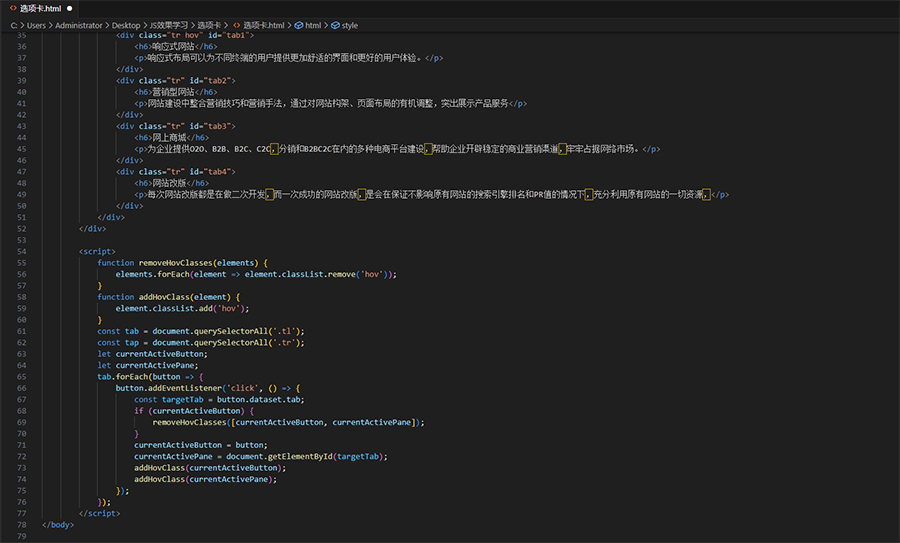This screenshot has width=900, height=543.
Task: Click 'button.addEventListener' on line 66
Action: [x=168, y=388]
